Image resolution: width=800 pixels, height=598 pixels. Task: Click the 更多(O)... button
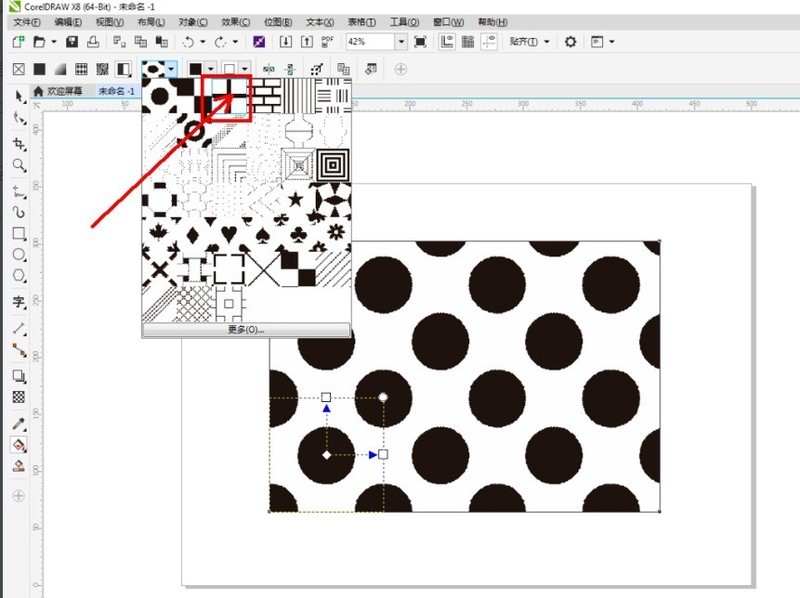pyautogui.click(x=246, y=329)
